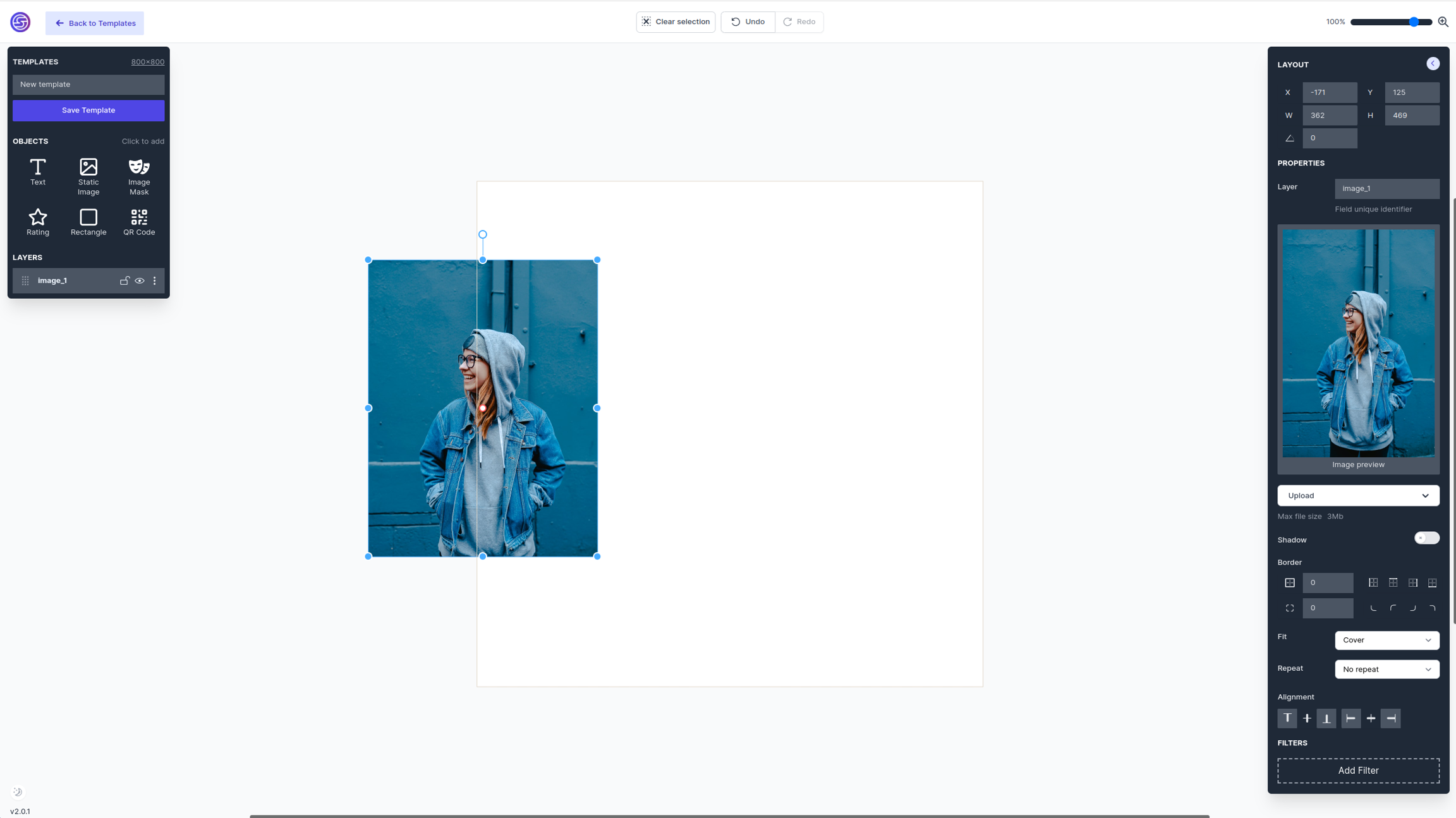
Task: Add a QR Code object
Action: coord(139,222)
